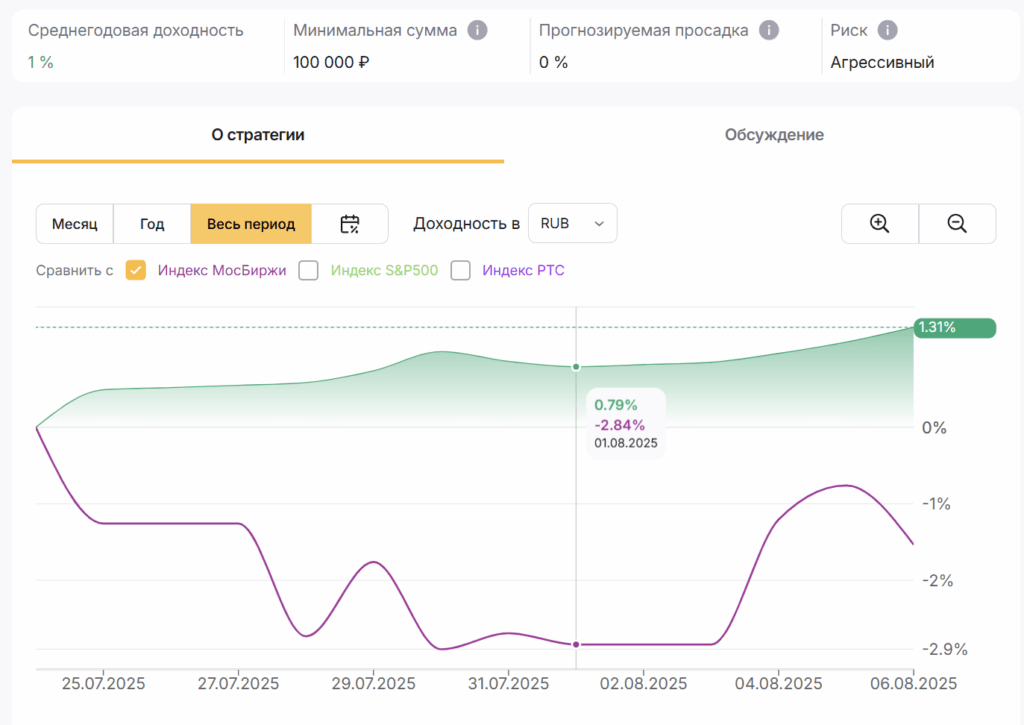Click info icon next to Минимальная сумма
1024x725 pixels.
[x=477, y=30]
